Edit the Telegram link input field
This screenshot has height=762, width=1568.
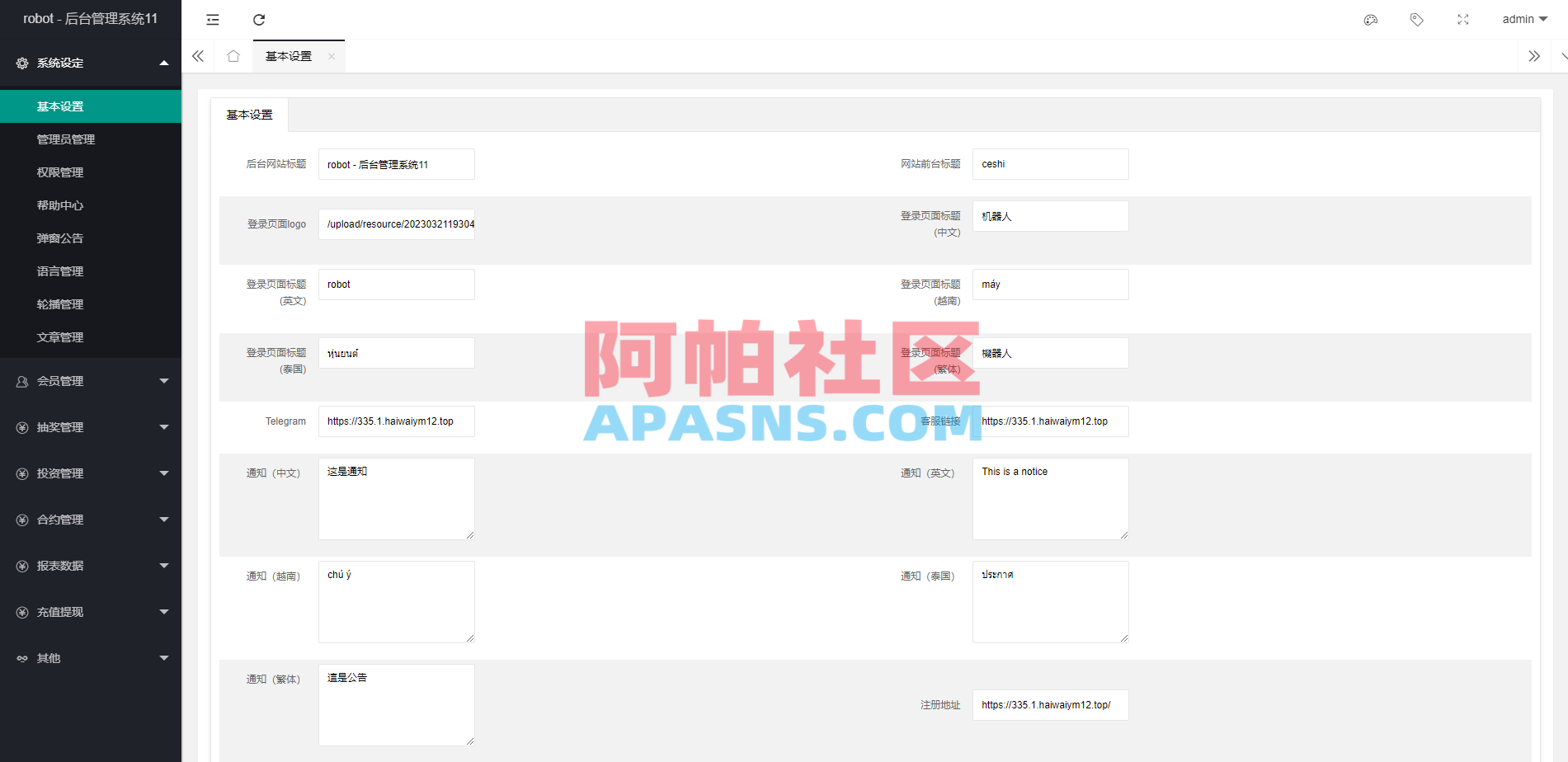point(396,421)
